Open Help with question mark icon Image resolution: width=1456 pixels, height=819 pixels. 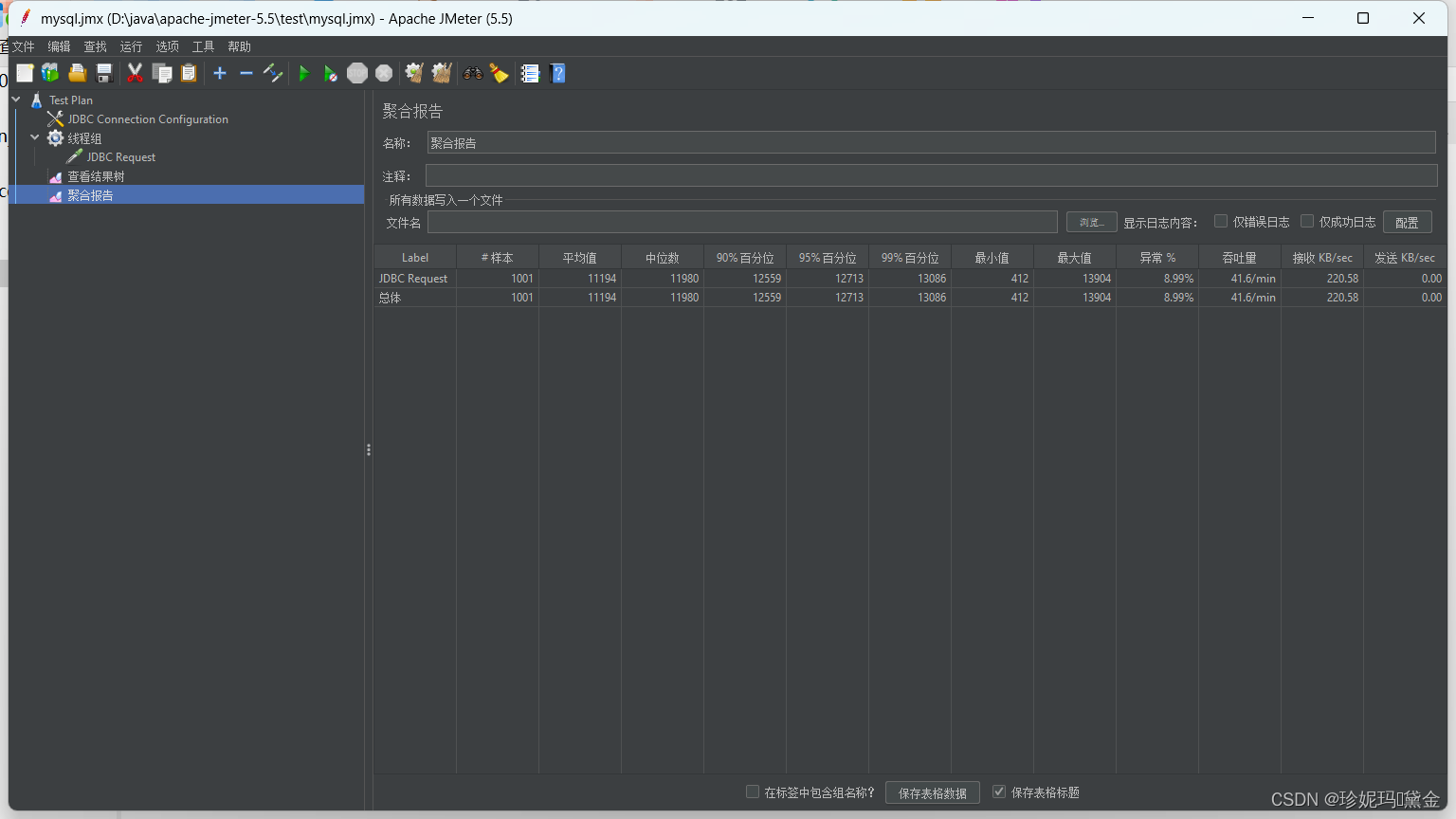[557, 73]
